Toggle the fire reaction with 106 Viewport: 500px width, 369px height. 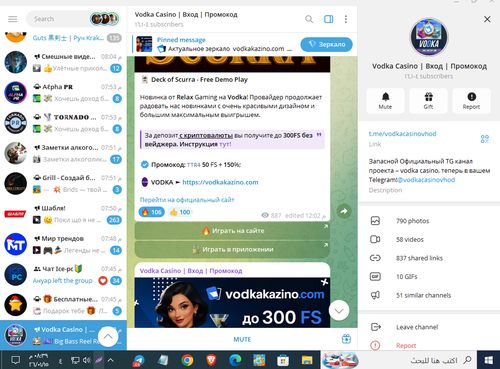click(151, 212)
